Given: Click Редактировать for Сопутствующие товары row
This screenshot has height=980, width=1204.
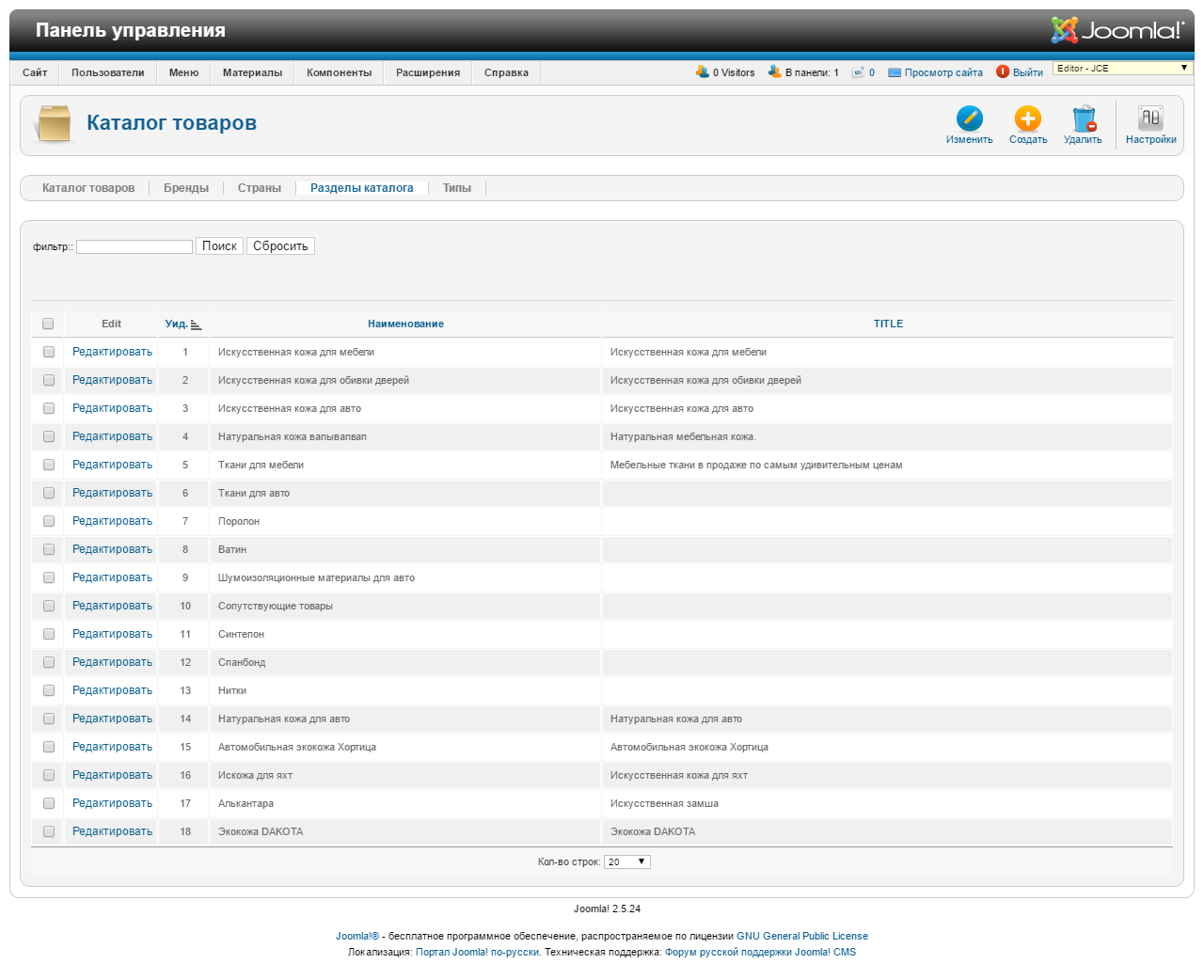Looking at the screenshot, I should pyautogui.click(x=112, y=606).
